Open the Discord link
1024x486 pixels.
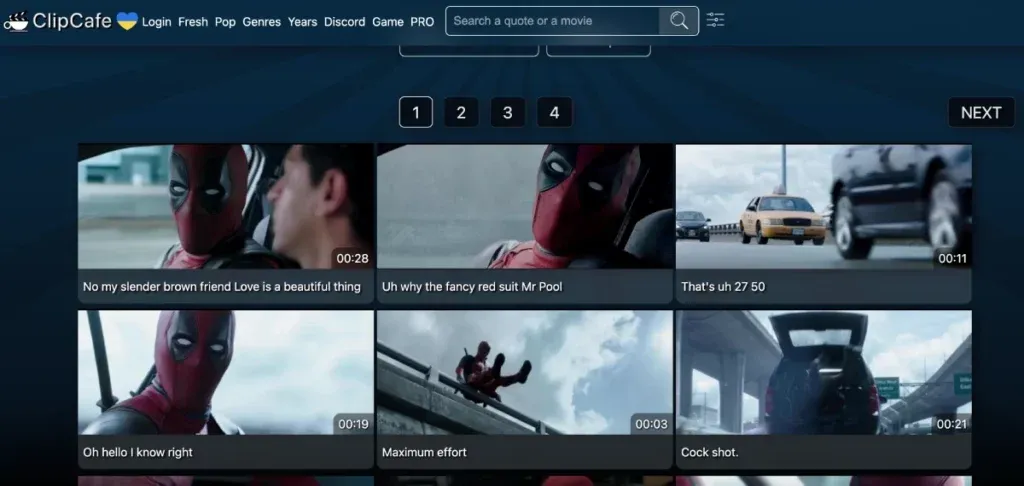(x=345, y=22)
